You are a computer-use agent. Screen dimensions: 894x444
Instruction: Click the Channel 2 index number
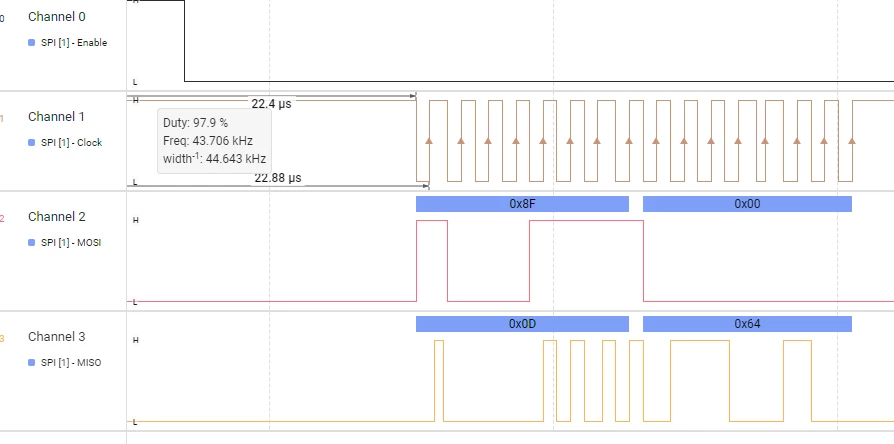point(2,218)
